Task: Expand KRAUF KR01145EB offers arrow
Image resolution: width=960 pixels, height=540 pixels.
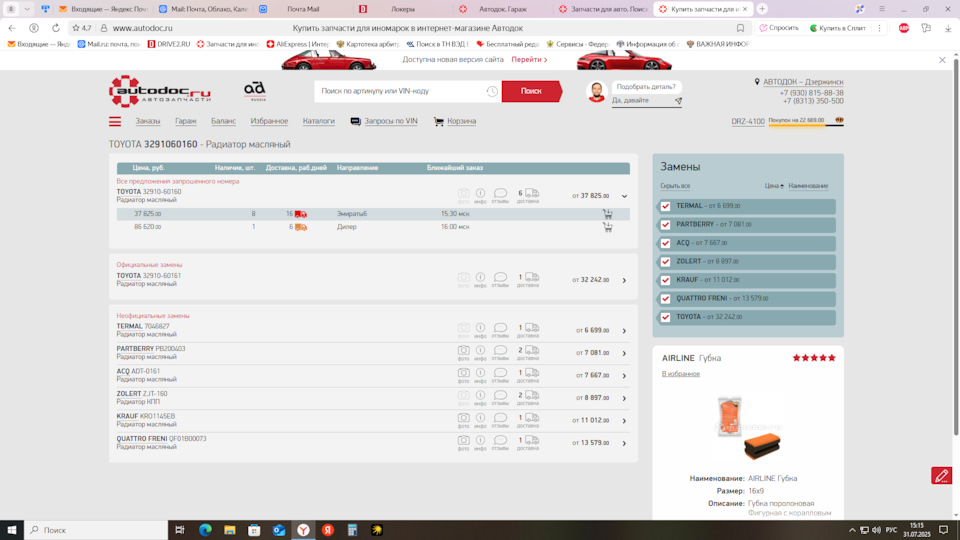Action: pyautogui.click(x=624, y=421)
